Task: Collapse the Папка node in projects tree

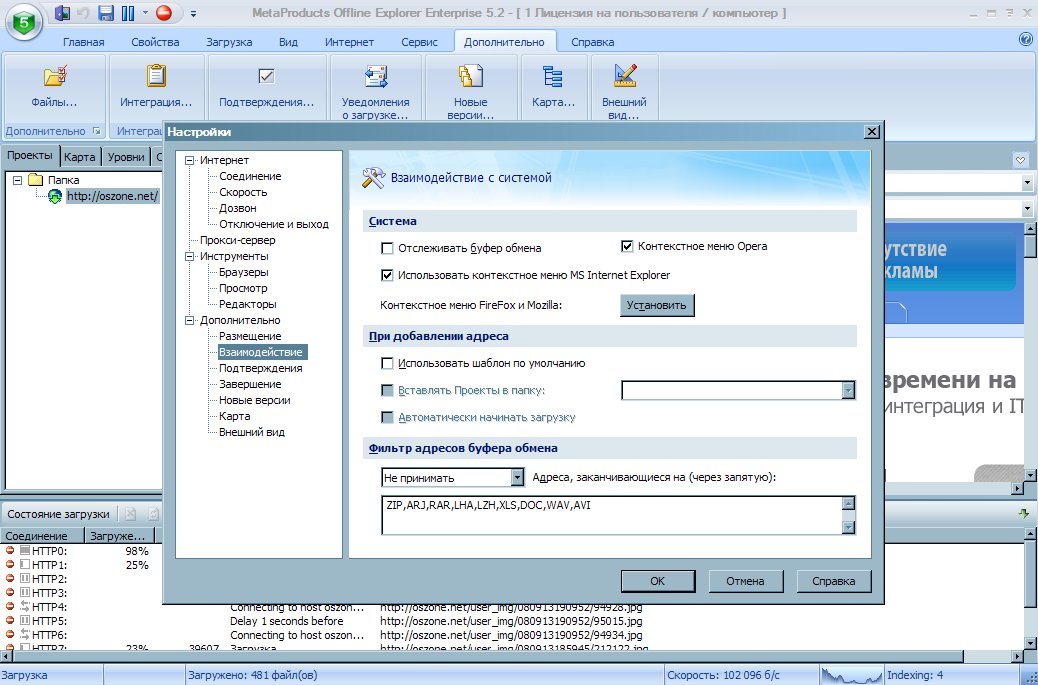Action: (18, 180)
